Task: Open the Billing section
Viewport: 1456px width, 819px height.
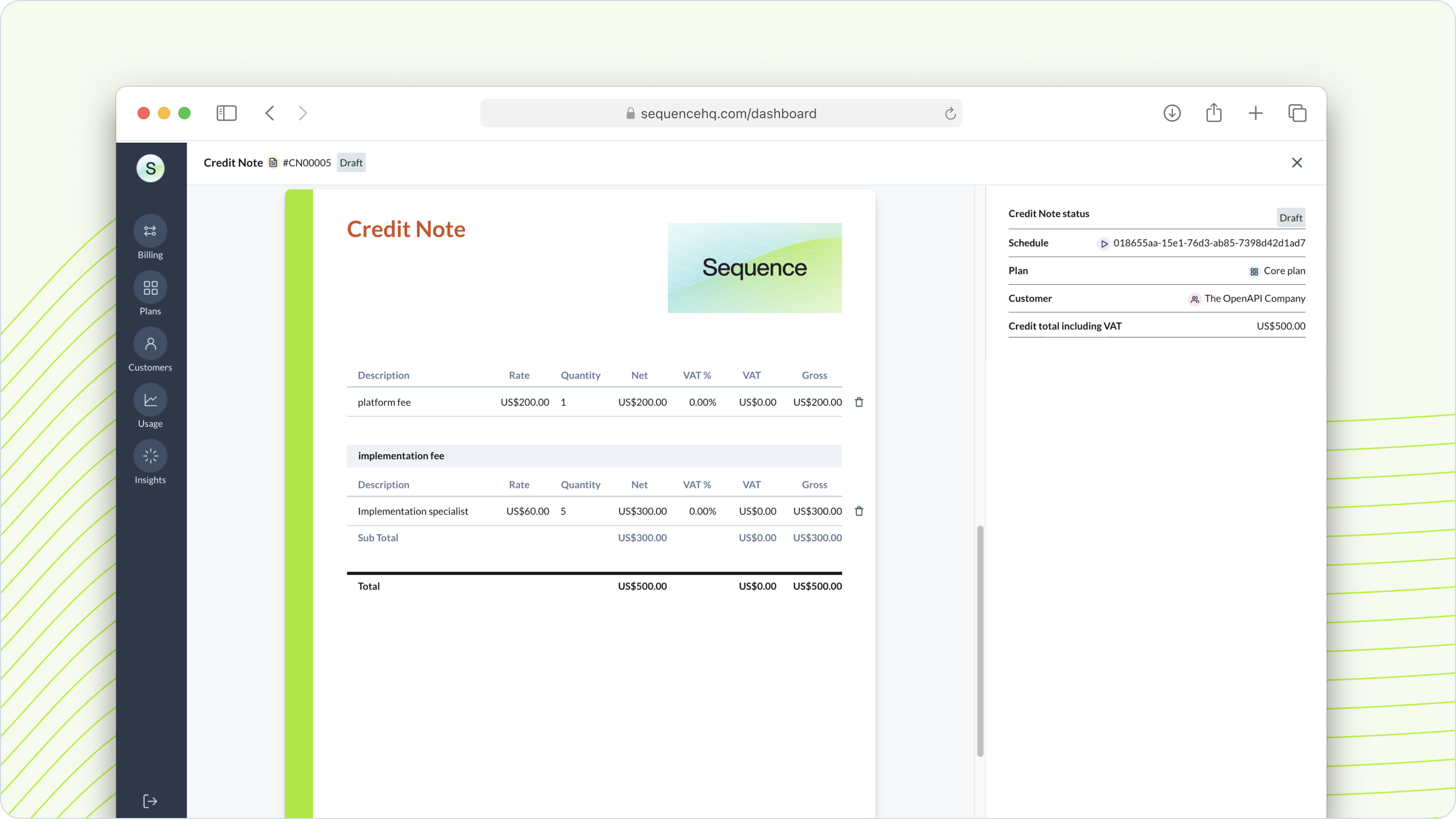Action: [x=151, y=240]
